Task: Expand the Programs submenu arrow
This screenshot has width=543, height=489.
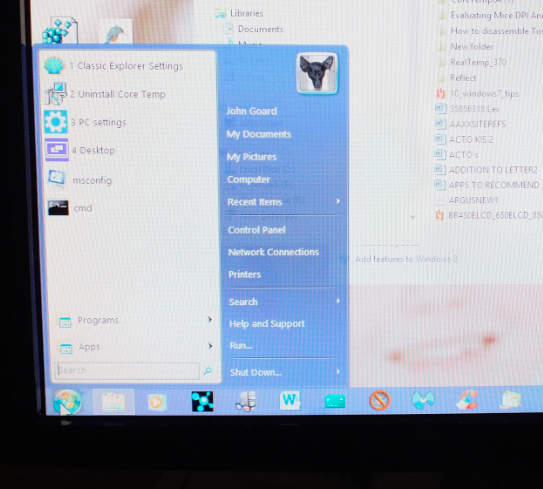Action: [210, 319]
